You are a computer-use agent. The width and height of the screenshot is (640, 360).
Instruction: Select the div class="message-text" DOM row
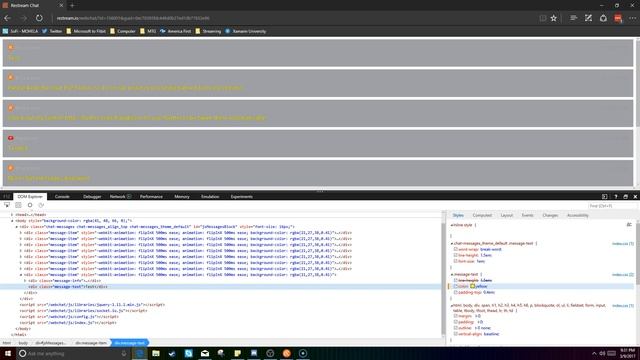[220, 287]
